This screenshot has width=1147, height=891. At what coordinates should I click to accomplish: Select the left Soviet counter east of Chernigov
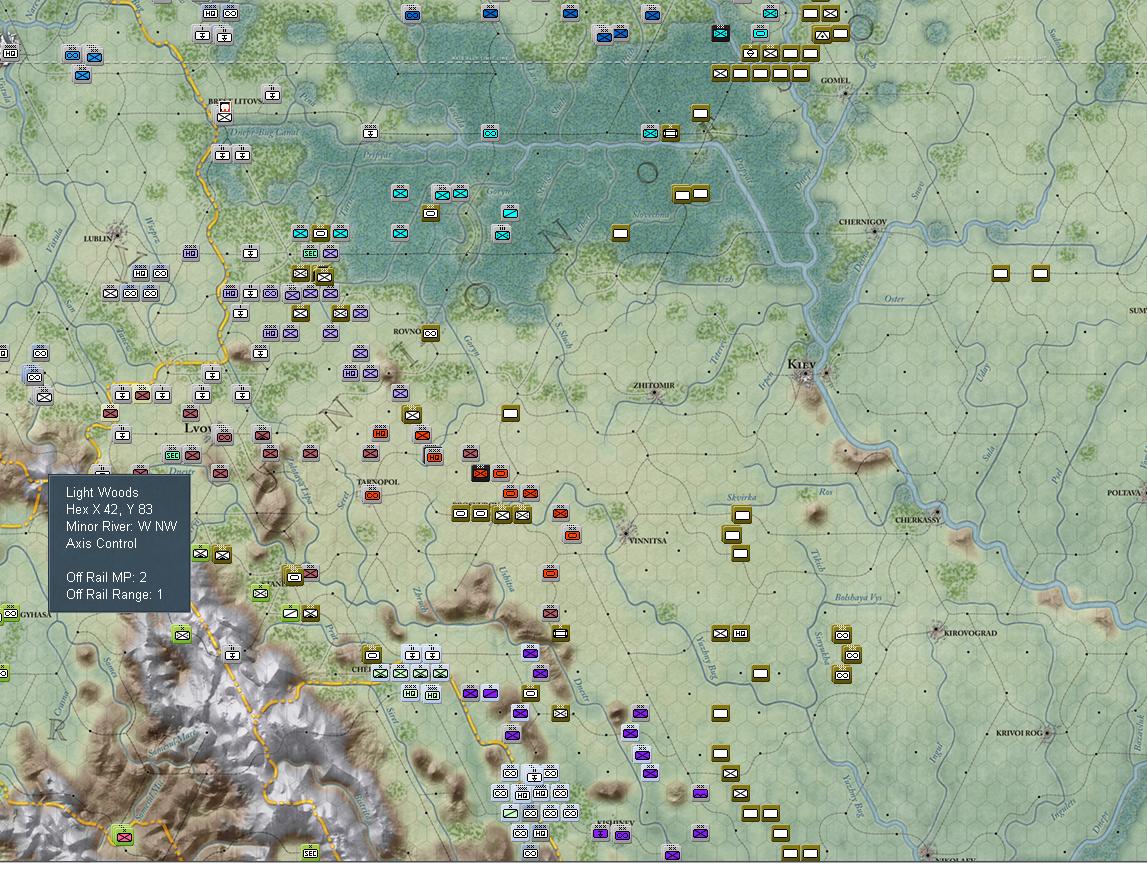[1001, 274]
